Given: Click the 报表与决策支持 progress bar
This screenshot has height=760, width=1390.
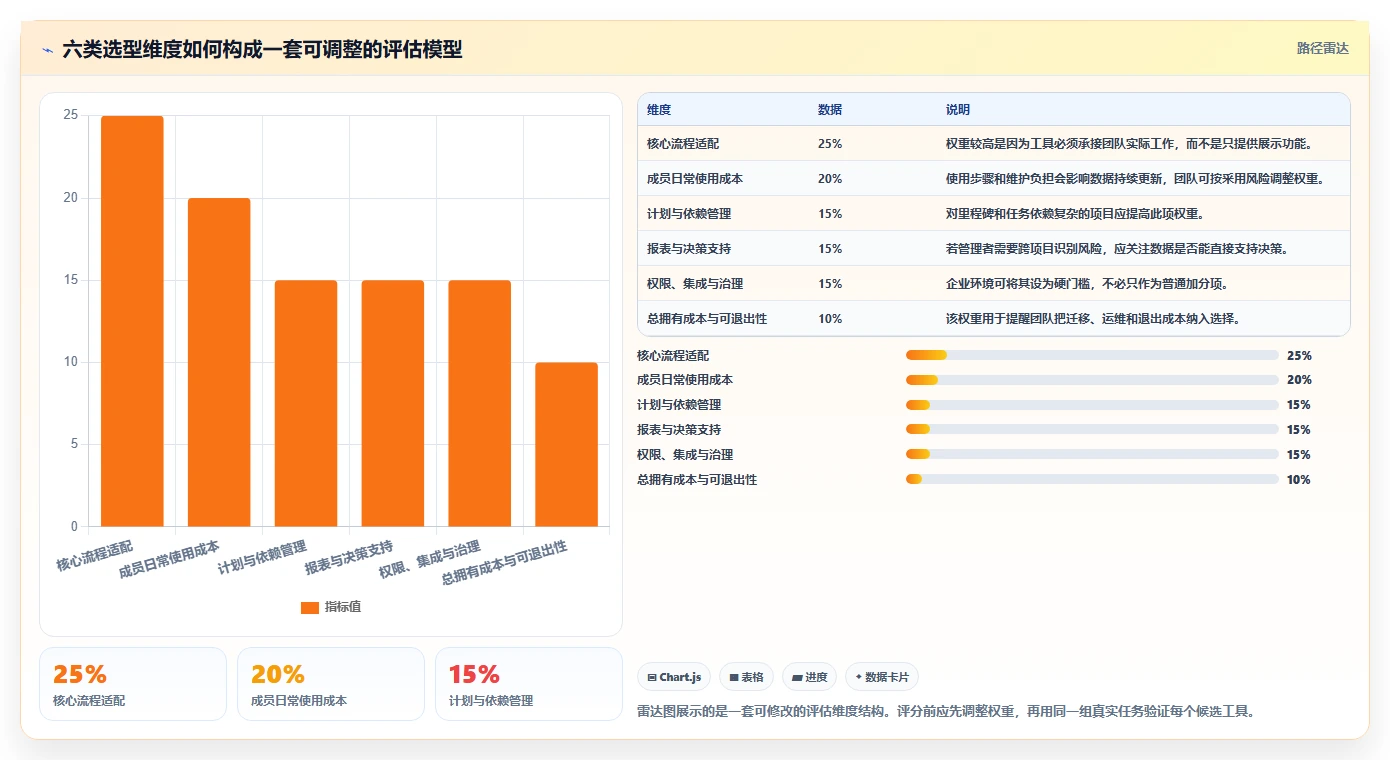Looking at the screenshot, I should tap(1092, 430).
